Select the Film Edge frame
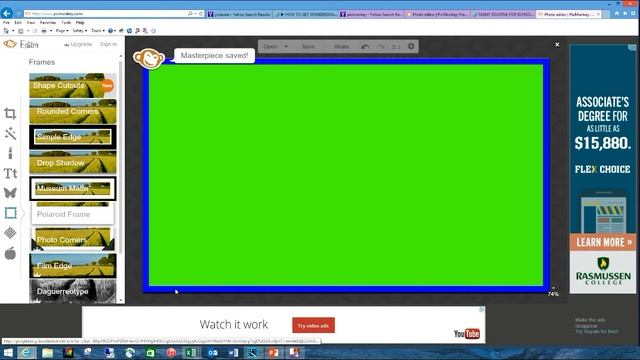The height and width of the screenshot is (360, 640). tap(73, 265)
